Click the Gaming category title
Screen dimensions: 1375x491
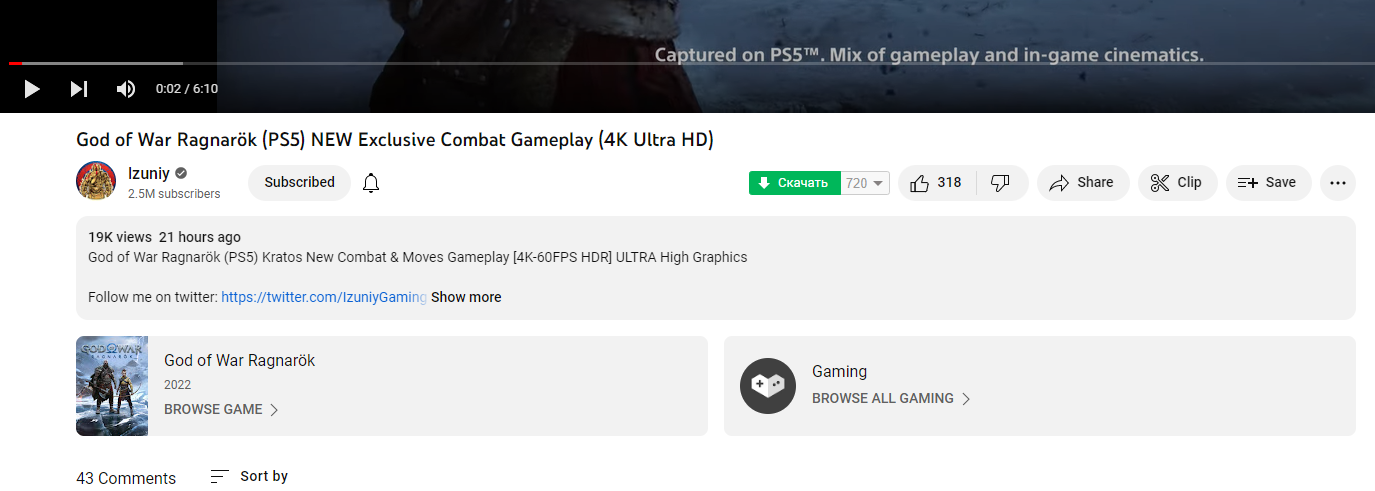pos(839,372)
